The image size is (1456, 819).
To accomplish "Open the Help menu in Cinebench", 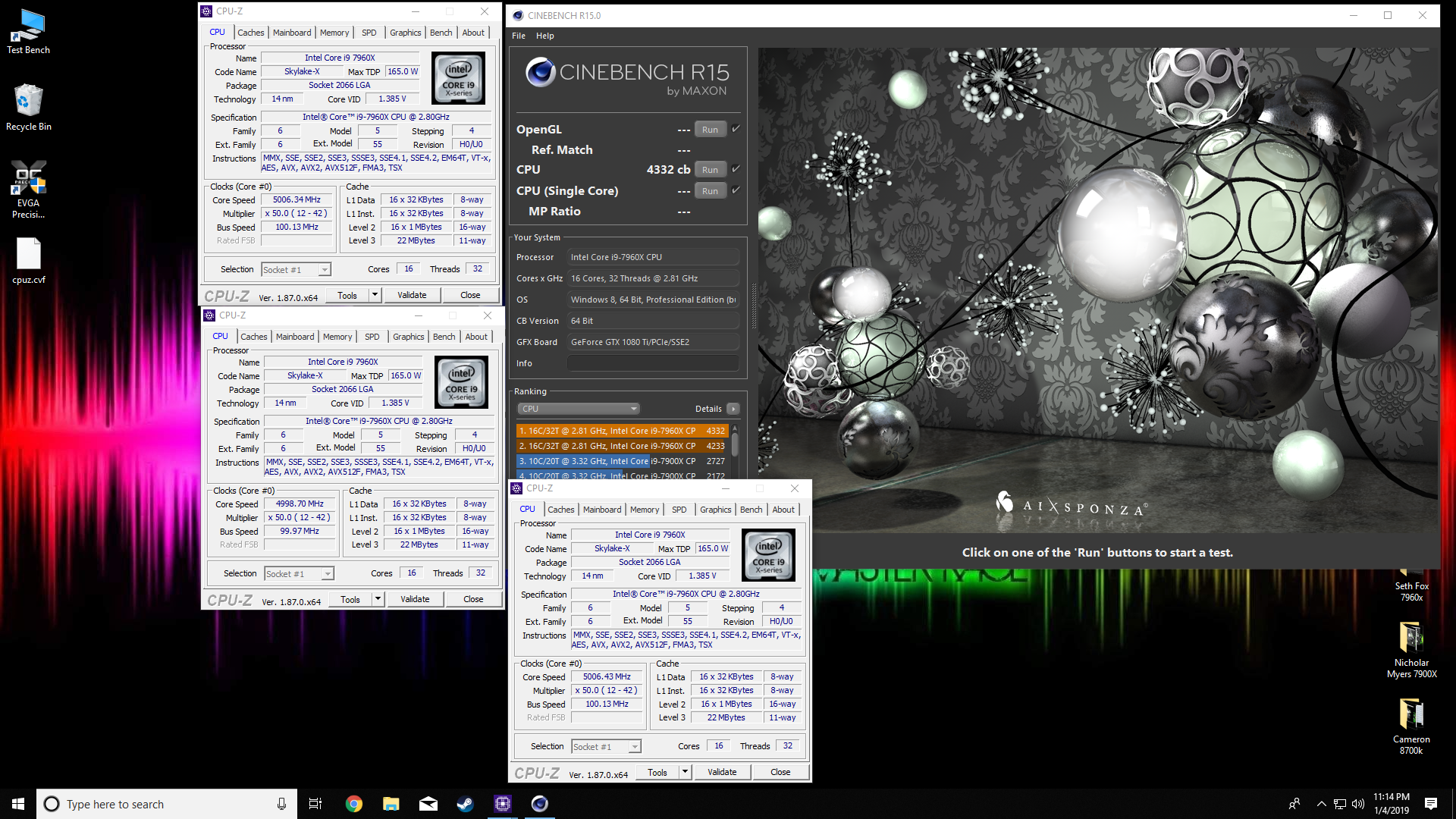I will point(544,36).
